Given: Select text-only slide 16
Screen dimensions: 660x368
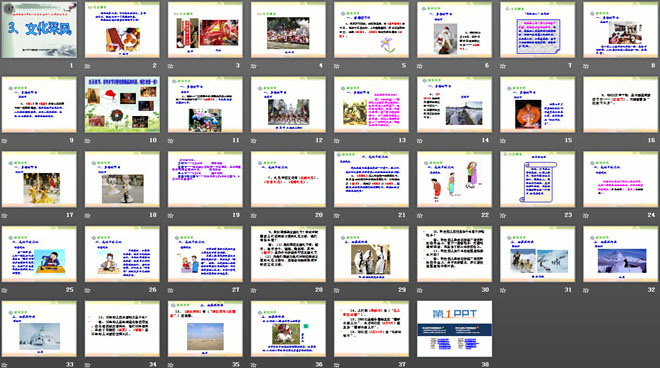Looking at the screenshot, I should (621, 104).
